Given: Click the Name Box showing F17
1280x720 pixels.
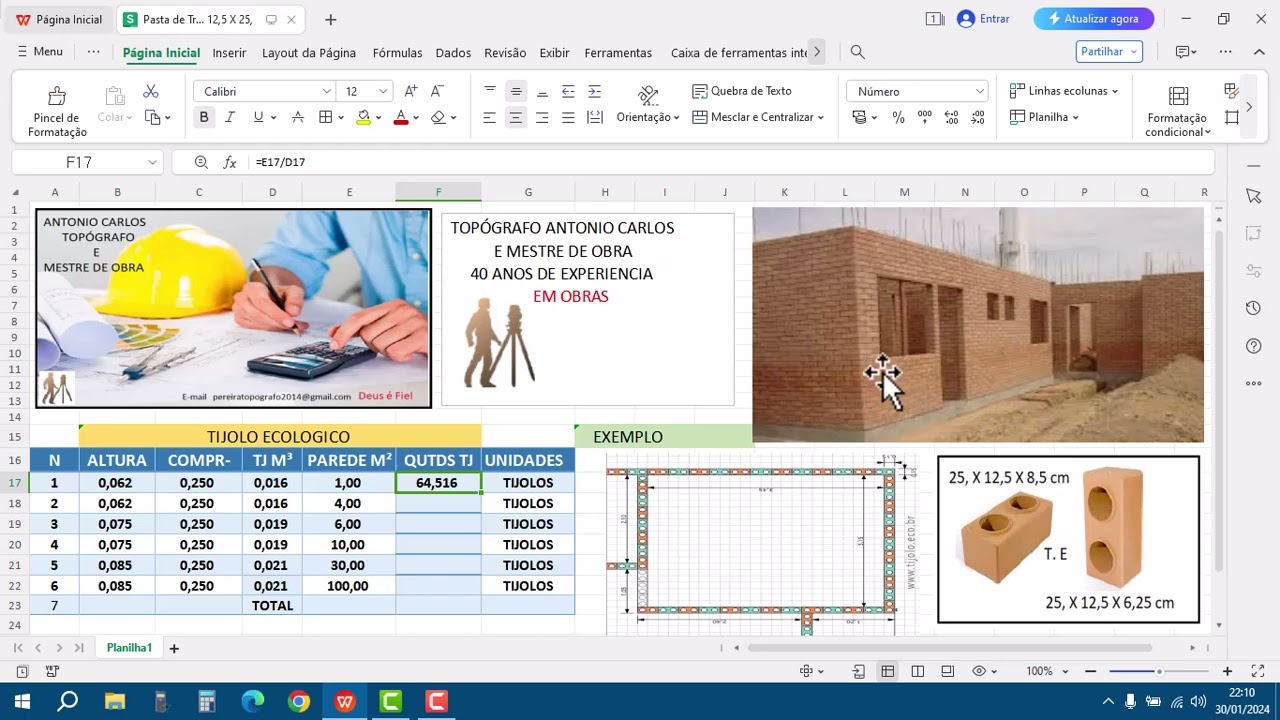Looking at the screenshot, I should 87,162.
